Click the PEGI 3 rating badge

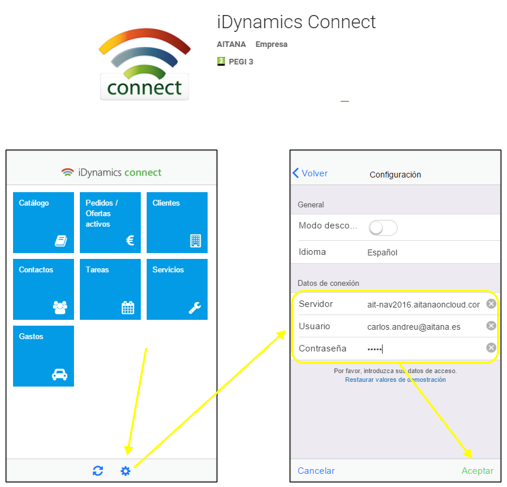(235, 62)
